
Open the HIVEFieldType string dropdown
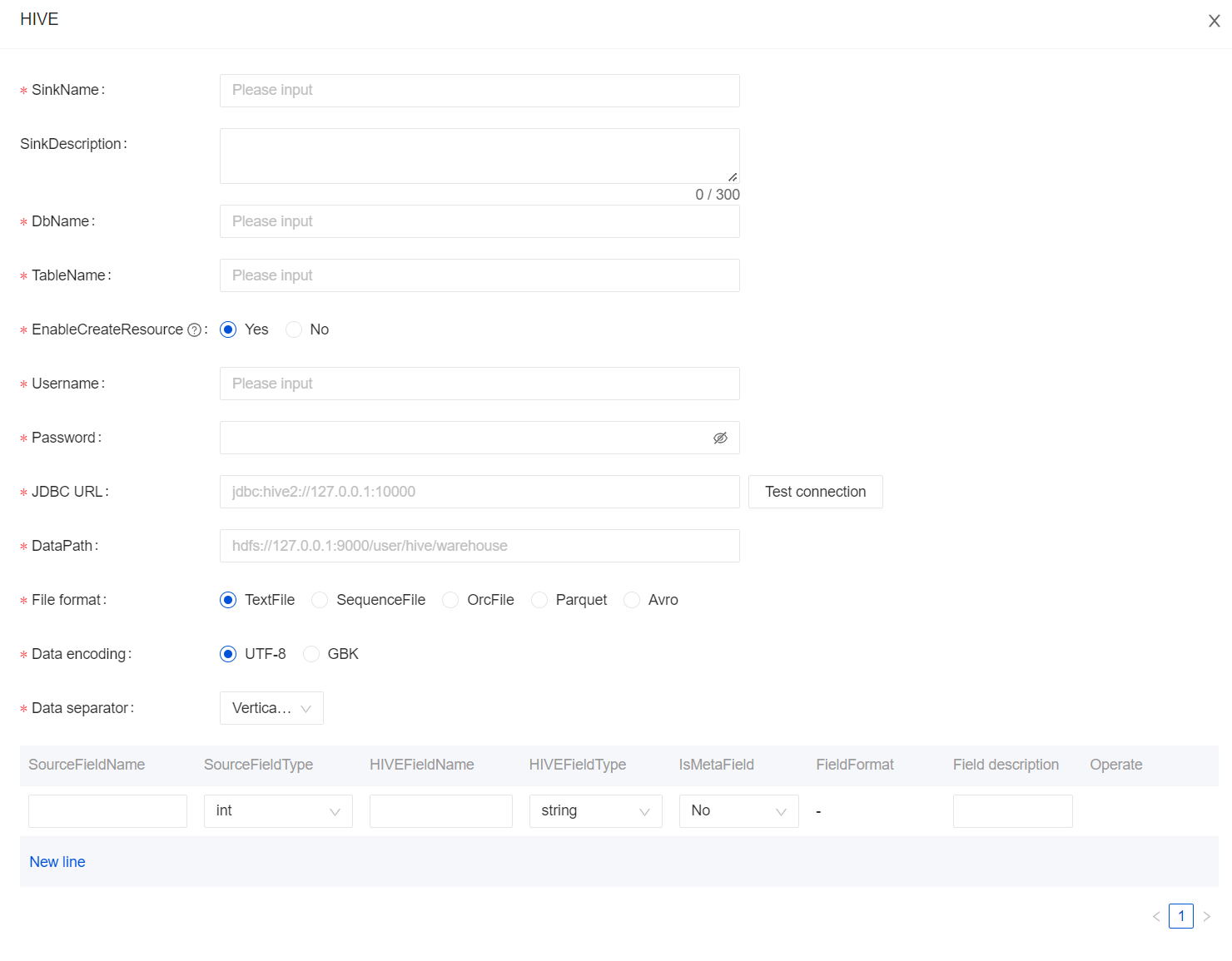tap(595, 811)
